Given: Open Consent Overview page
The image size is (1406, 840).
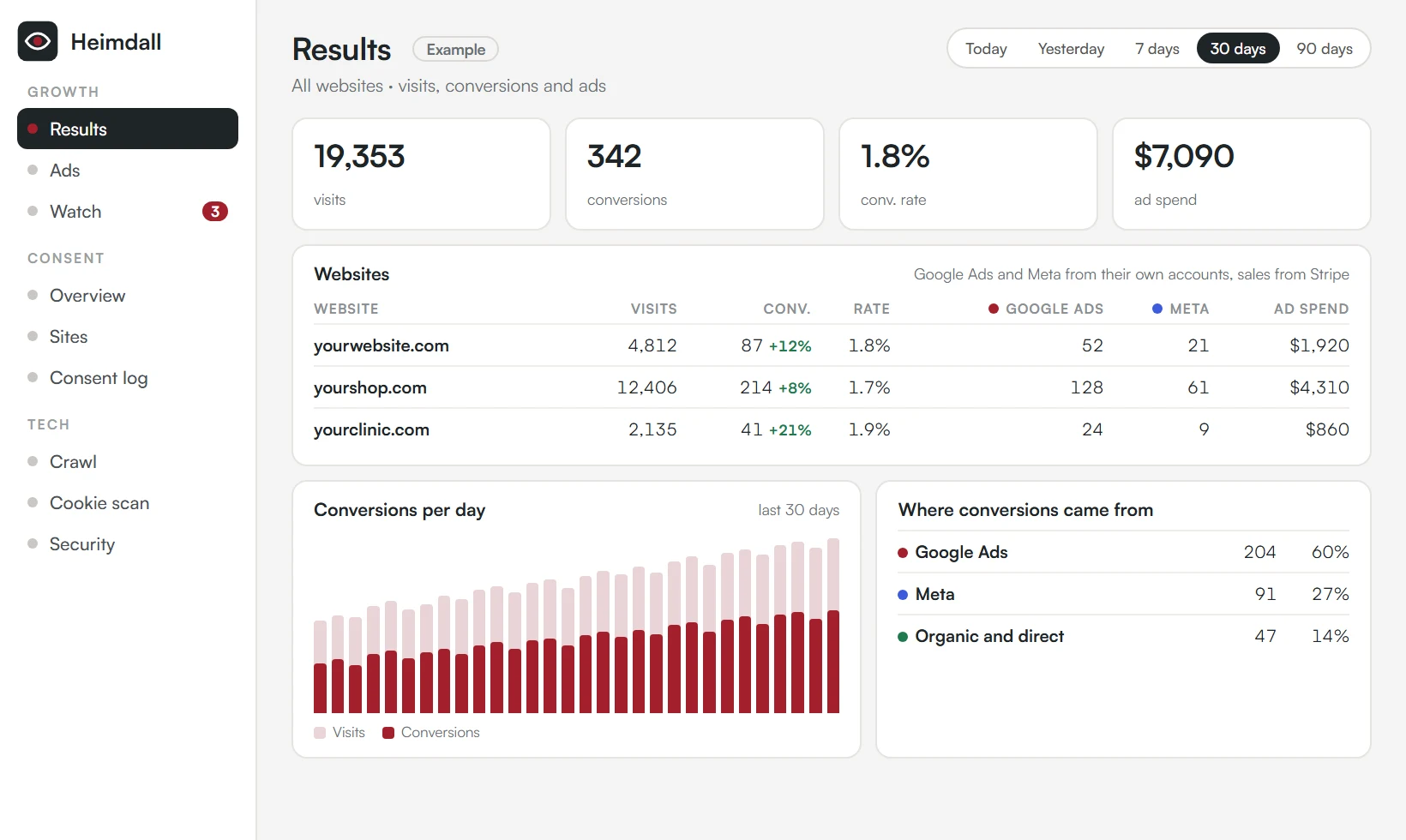Looking at the screenshot, I should pyautogui.click(x=128, y=295).
